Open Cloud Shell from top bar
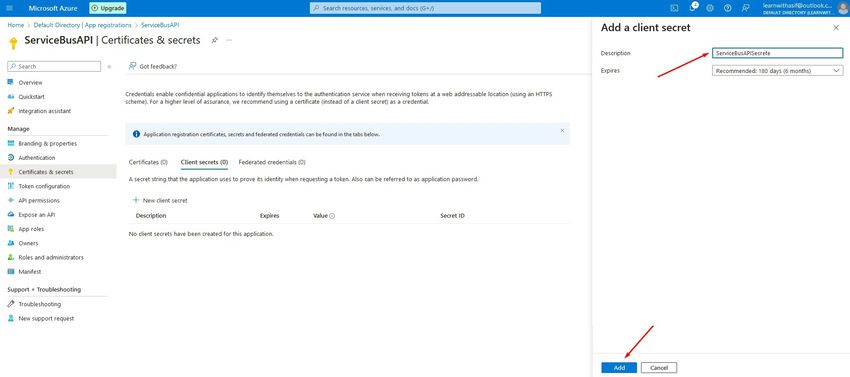Image resolution: width=850 pixels, height=377 pixels. click(x=674, y=8)
